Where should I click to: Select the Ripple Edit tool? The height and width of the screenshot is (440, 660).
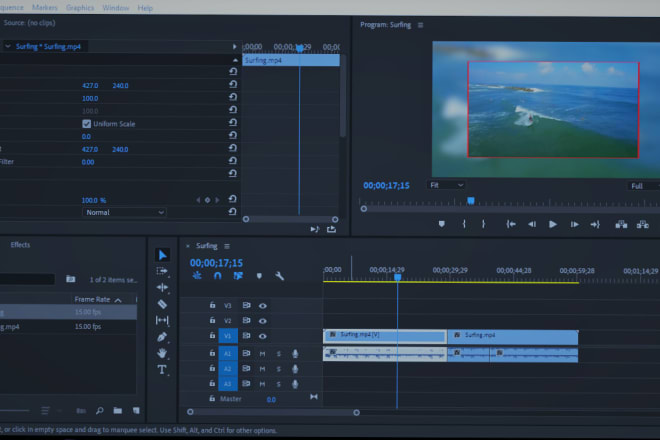[162, 288]
